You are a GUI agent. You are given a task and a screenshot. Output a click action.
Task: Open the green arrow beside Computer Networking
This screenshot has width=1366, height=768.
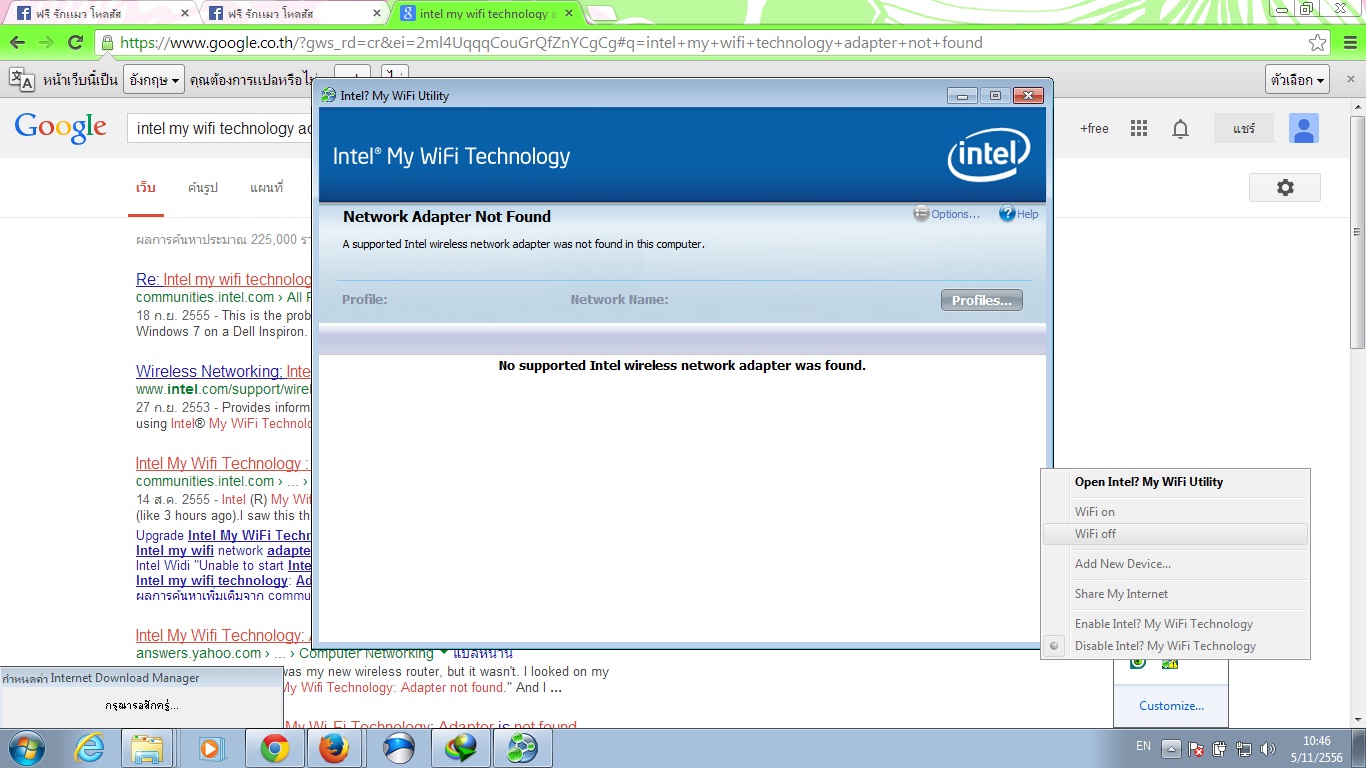tap(445, 653)
